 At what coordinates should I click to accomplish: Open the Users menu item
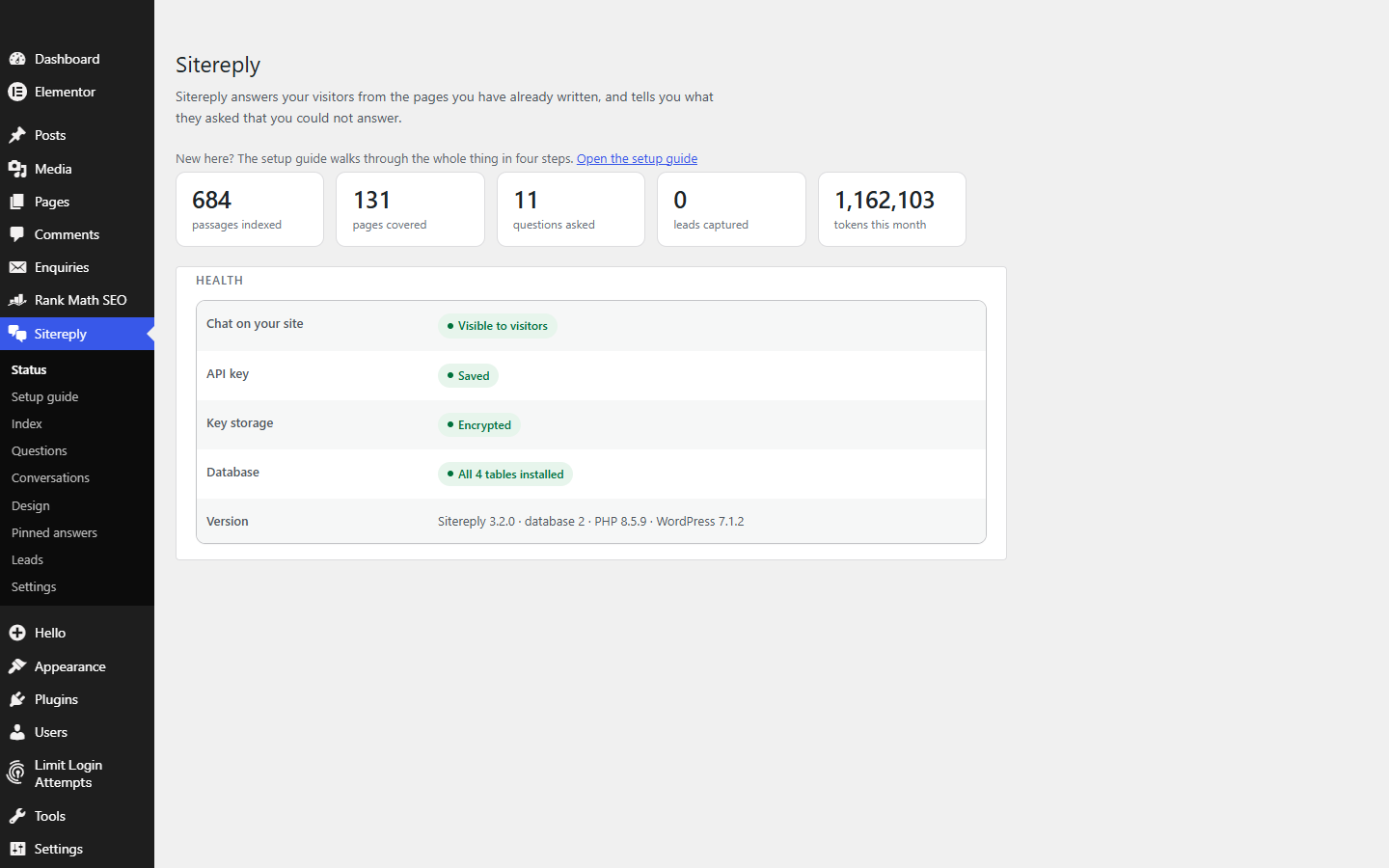coord(77,732)
